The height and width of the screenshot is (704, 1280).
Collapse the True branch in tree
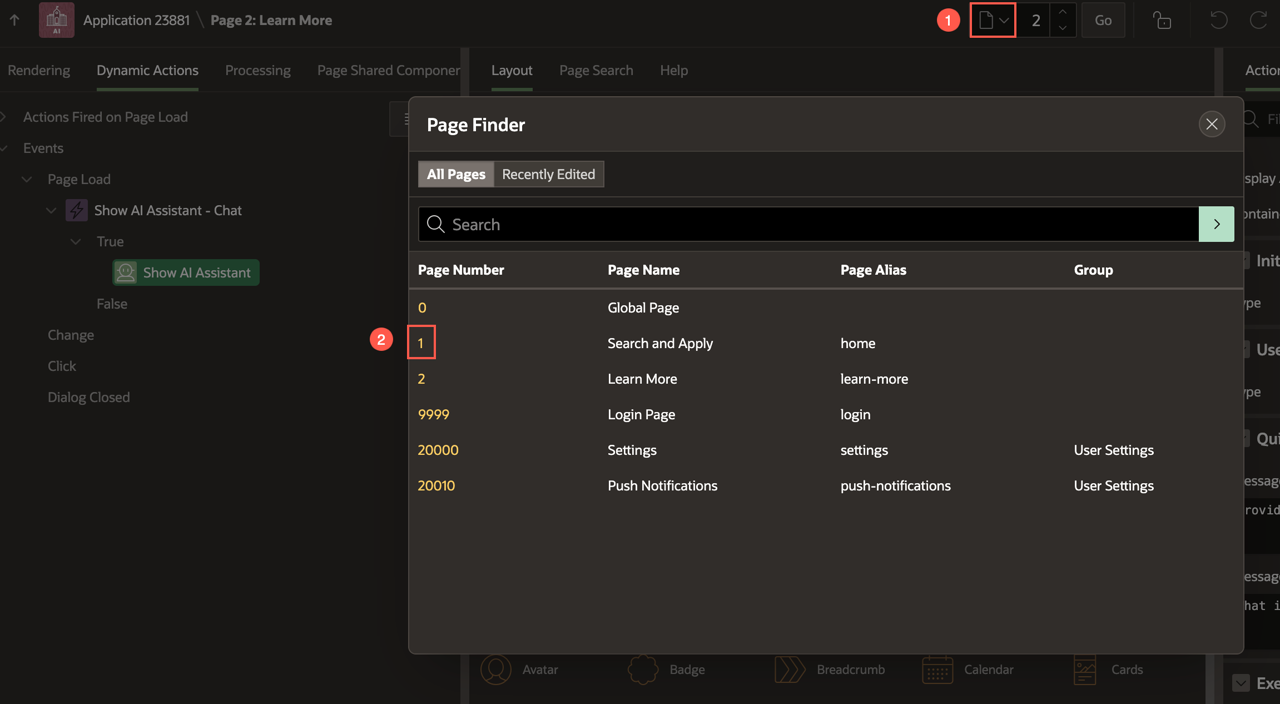[x=76, y=242]
